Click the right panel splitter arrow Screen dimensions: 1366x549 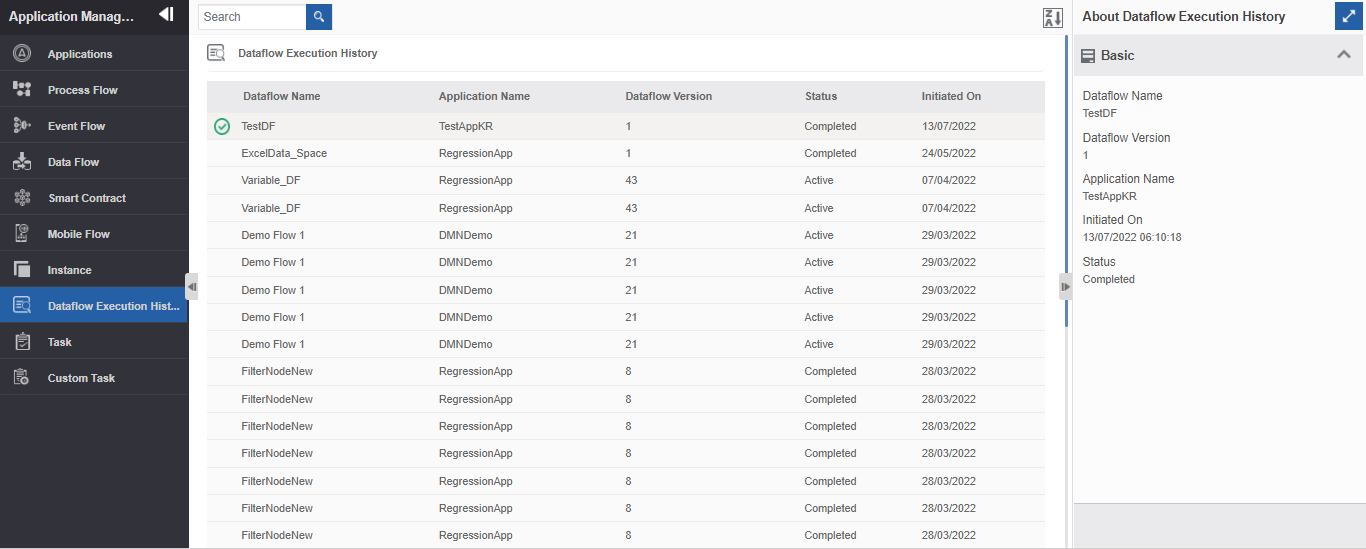1065,286
